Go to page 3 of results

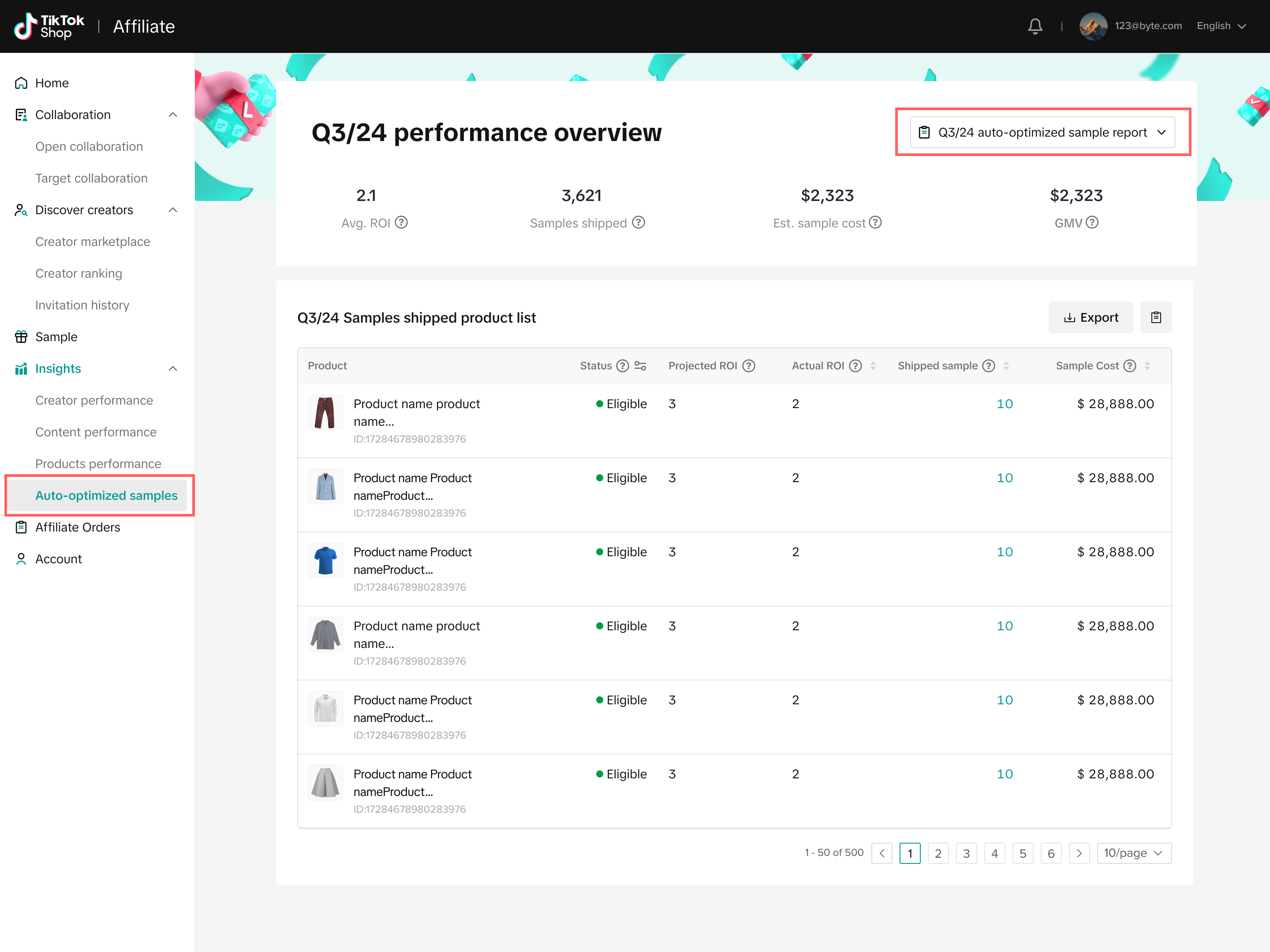point(966,853)
